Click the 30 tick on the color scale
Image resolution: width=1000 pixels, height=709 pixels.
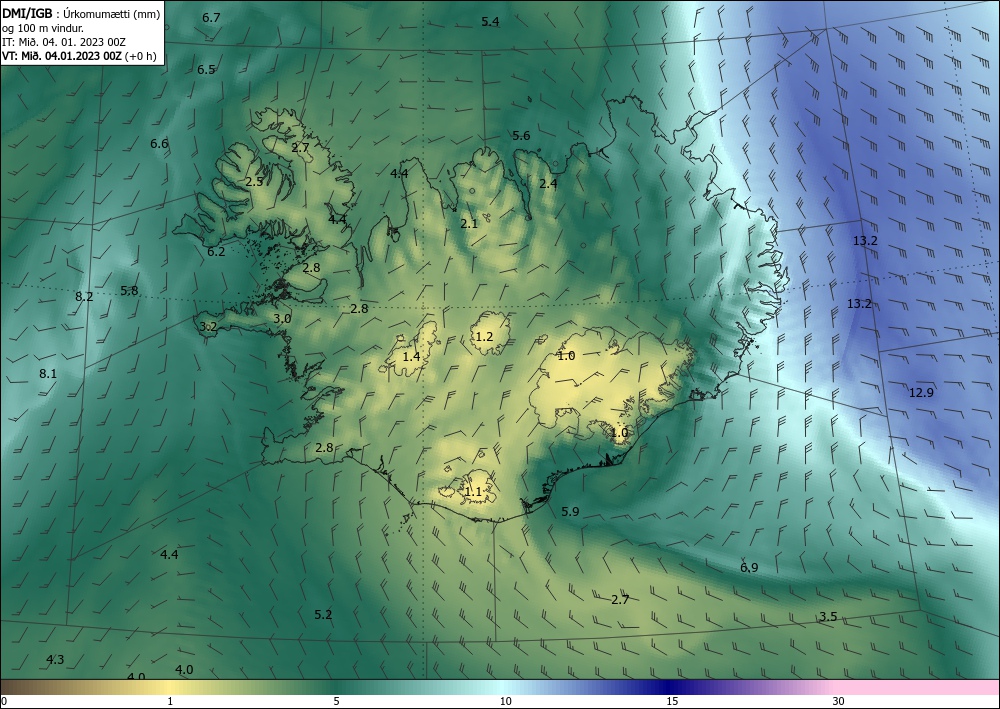coord(838,701)
